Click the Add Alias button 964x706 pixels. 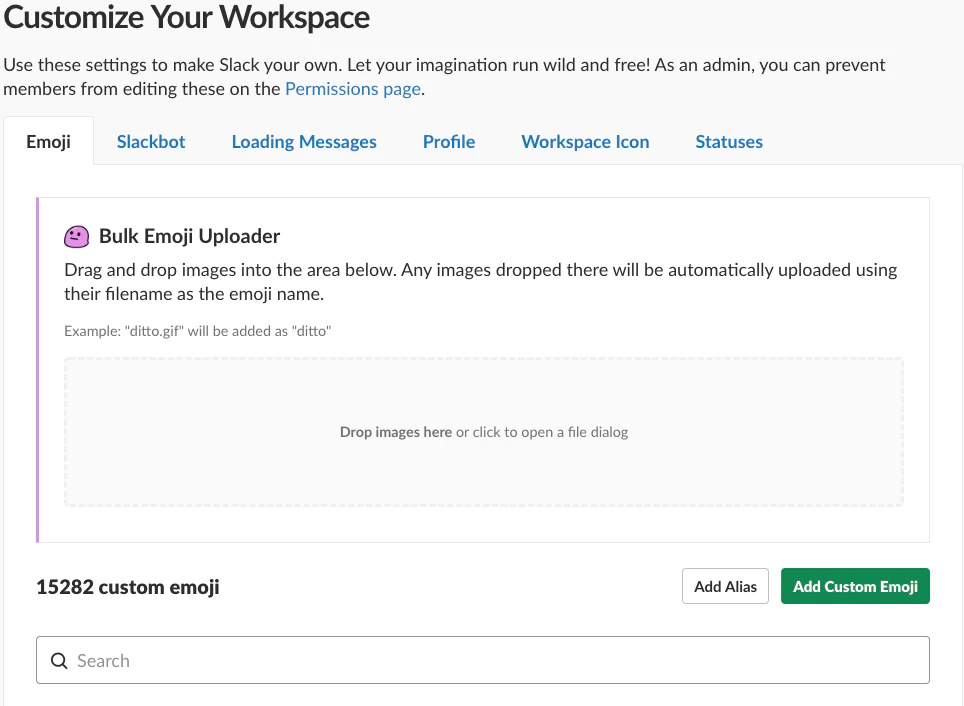click(x=725, y=586)
